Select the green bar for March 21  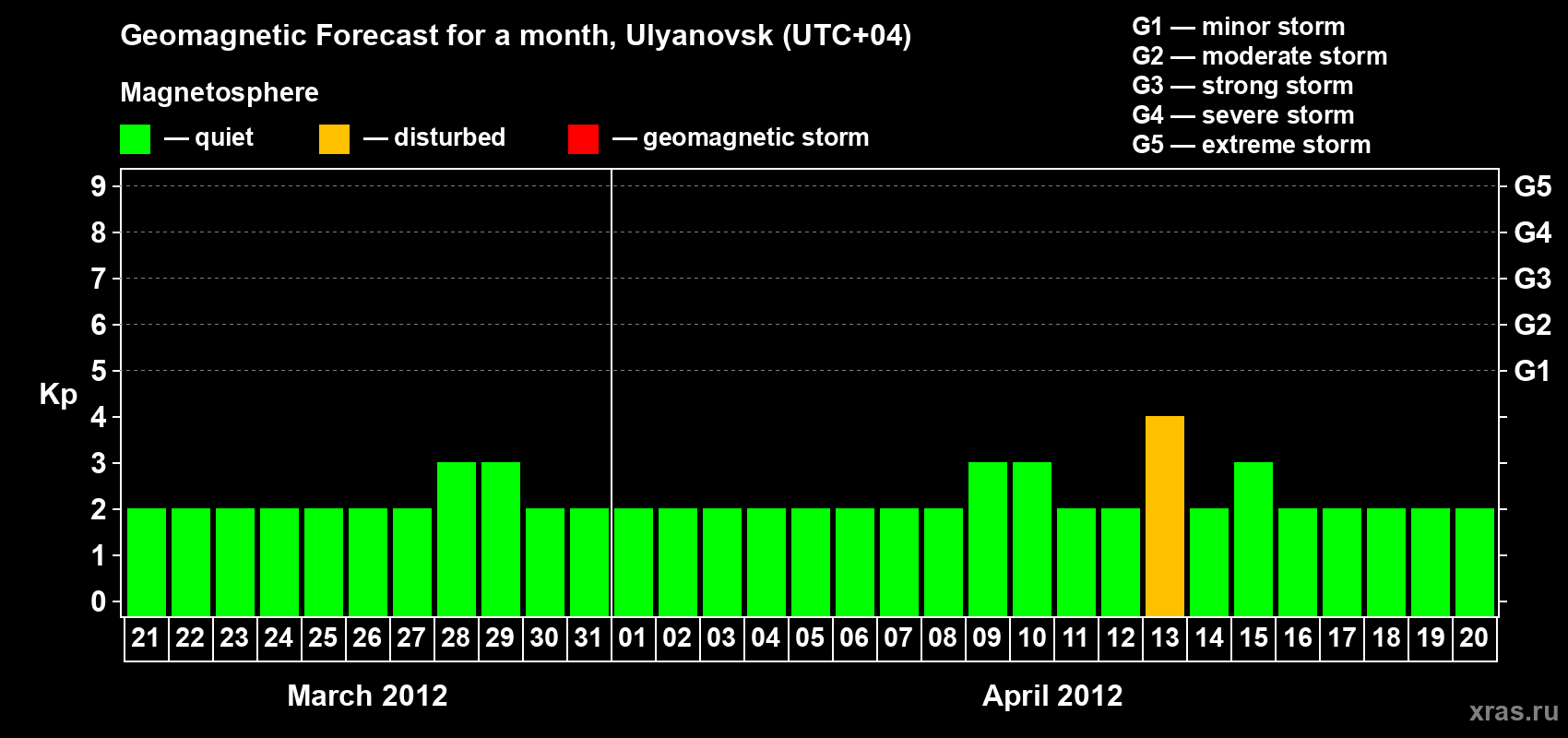point(147,563)
